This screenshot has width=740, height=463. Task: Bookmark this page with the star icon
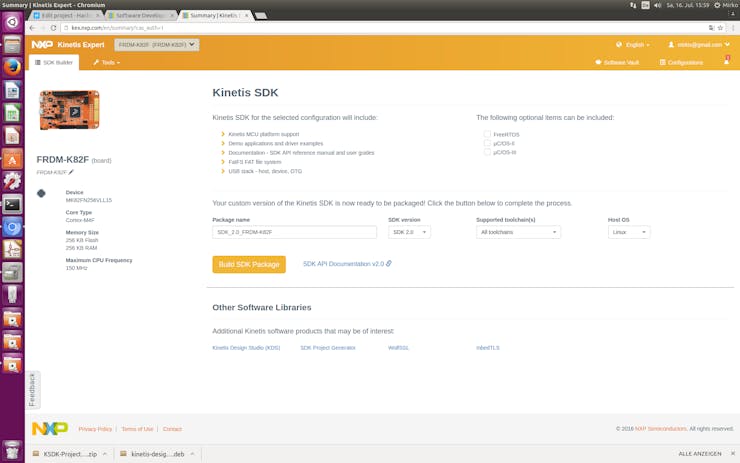pyautogui.click(x=720, y=28)
